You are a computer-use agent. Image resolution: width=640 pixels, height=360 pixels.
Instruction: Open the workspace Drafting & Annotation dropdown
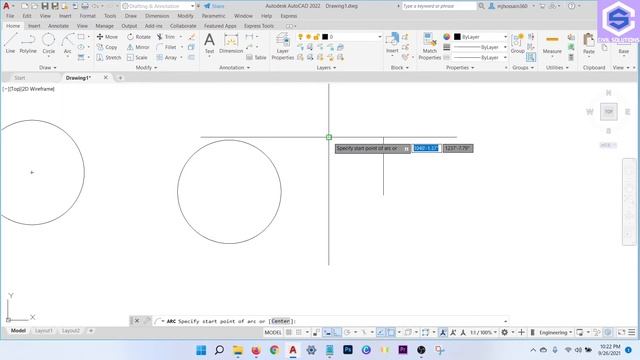click(x=158, y=6)
